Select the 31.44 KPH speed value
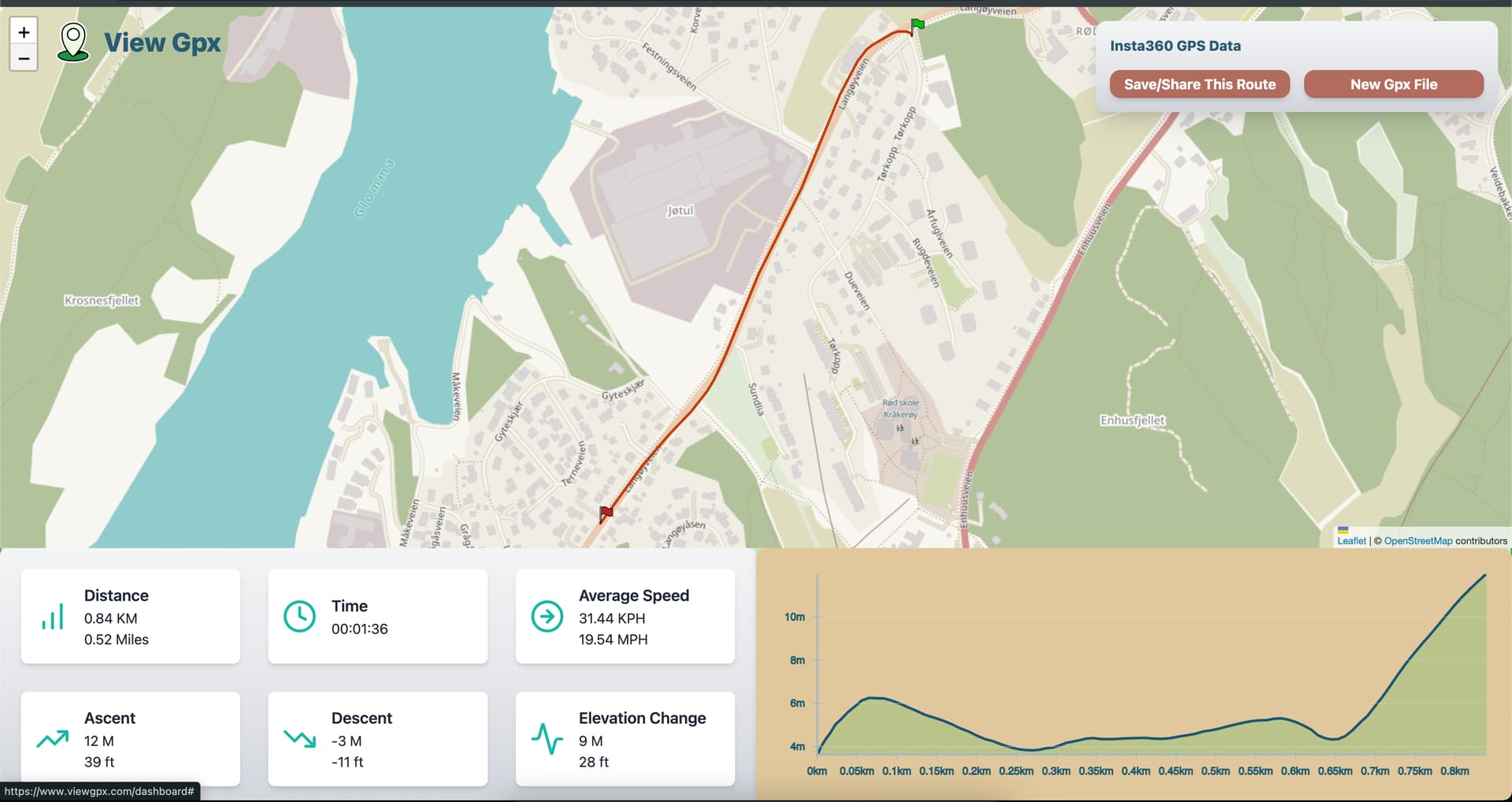 tap(612, 618)
